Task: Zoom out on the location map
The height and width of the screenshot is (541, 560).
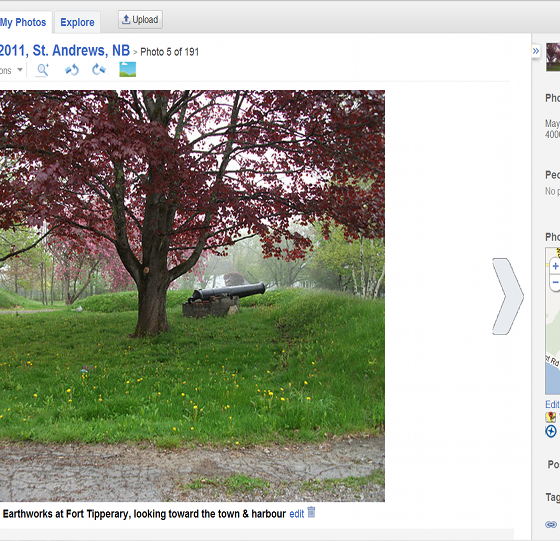Action: pos(555,283)
